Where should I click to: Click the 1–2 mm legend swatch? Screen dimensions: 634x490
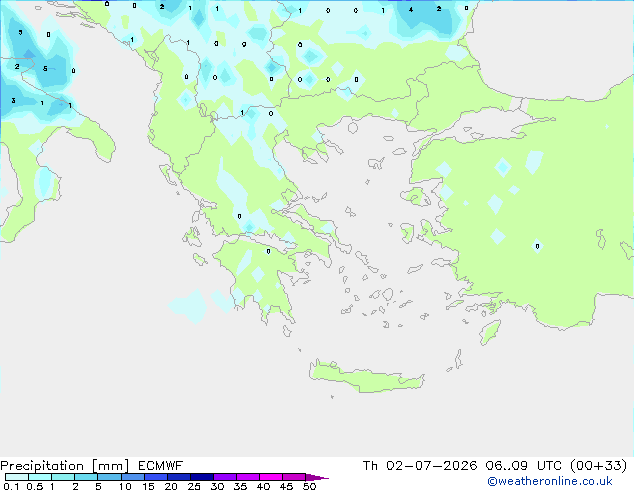coord(63,477)
